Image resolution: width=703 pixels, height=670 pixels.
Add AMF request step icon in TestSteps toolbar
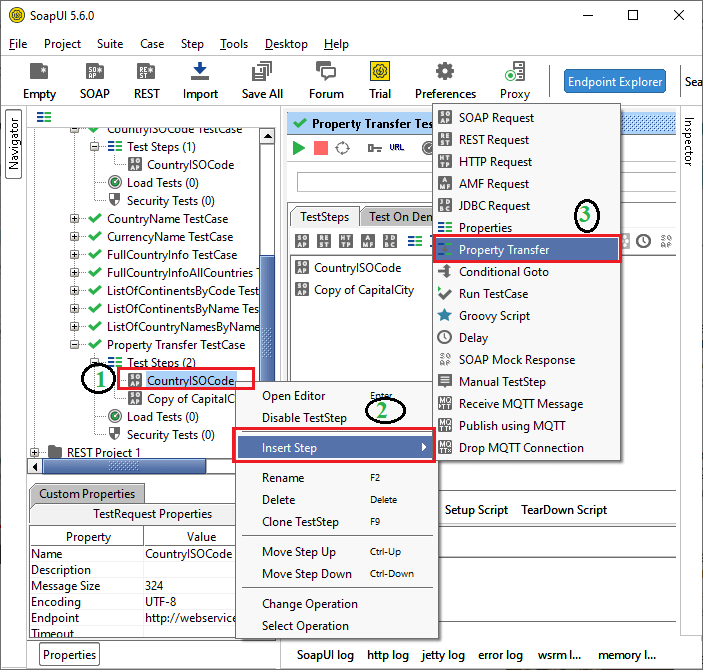[x=368, y=241]
